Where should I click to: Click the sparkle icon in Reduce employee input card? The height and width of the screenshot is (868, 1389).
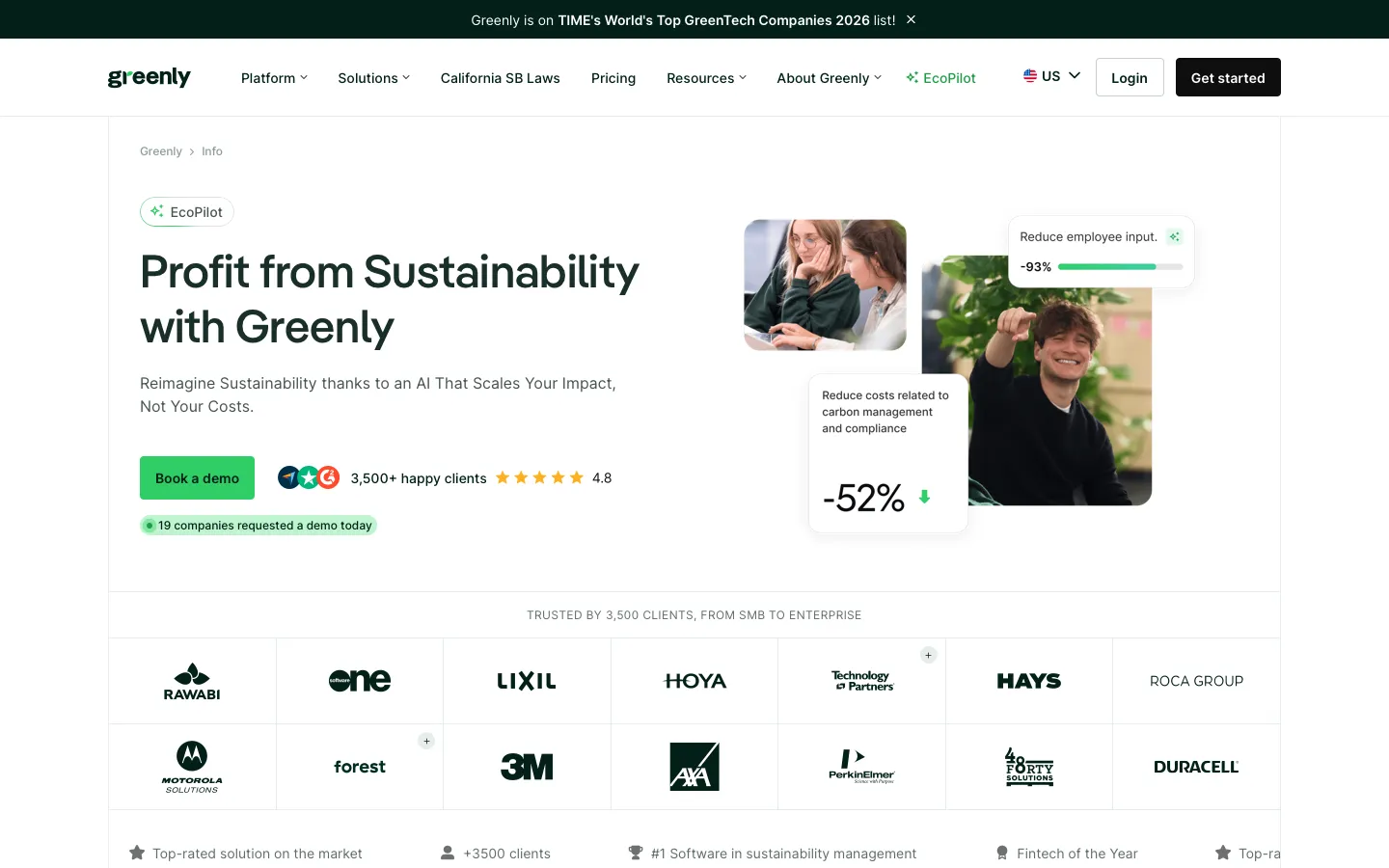pyautogui.click(x=1174, y=236)
